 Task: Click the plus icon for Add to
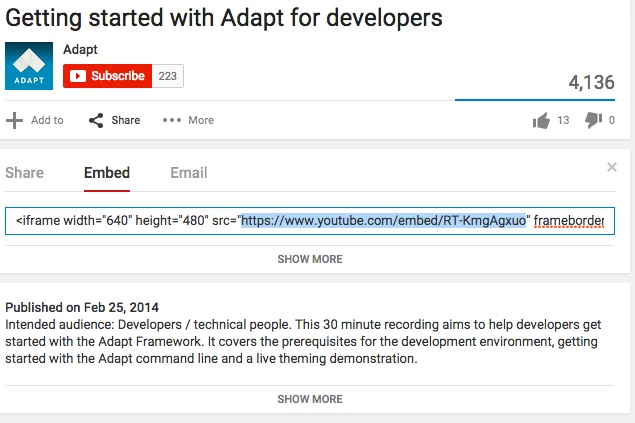[x=14, y=120]
